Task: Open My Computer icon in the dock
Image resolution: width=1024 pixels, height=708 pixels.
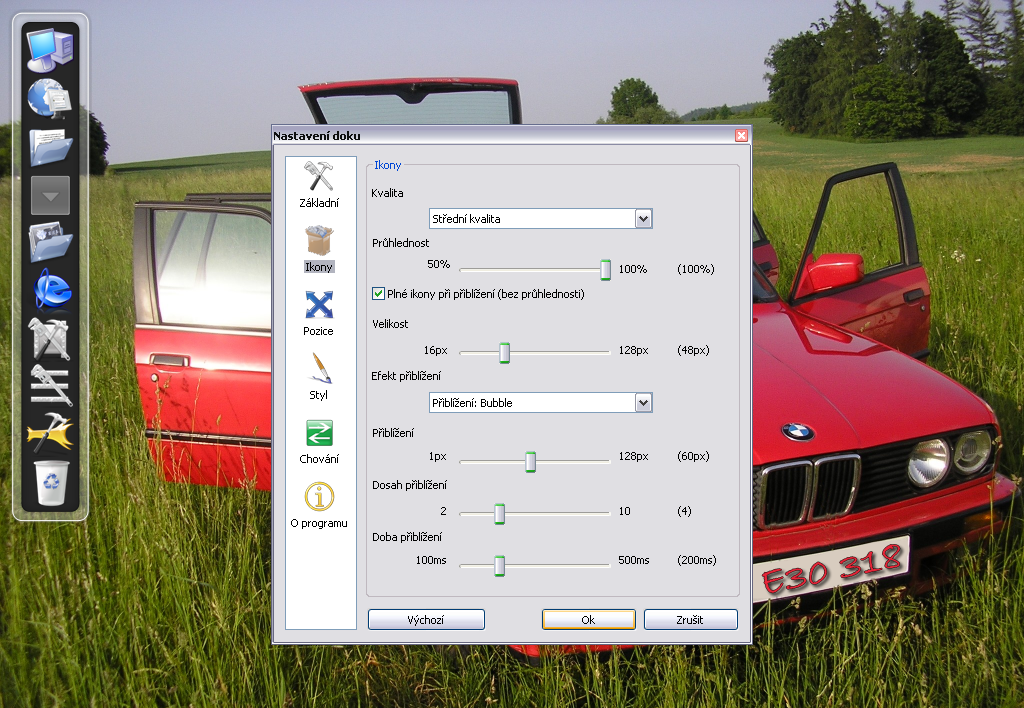Action: coord(50,50)
